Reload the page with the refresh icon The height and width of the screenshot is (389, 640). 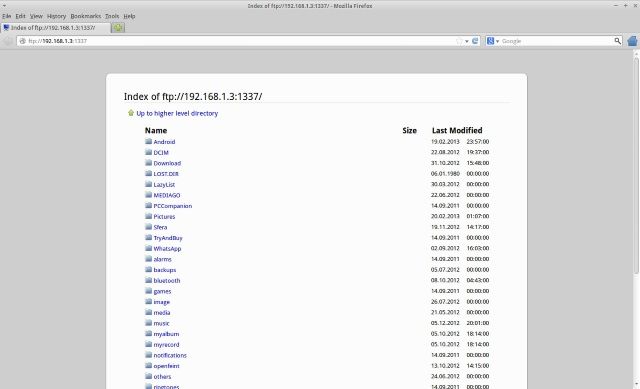pyautogui.click(x=475, y=41)
